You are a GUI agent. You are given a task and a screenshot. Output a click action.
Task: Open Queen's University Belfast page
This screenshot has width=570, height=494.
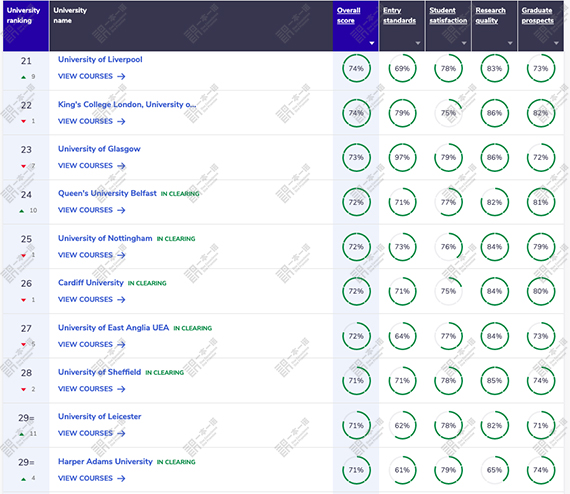[x=107, y=193]
